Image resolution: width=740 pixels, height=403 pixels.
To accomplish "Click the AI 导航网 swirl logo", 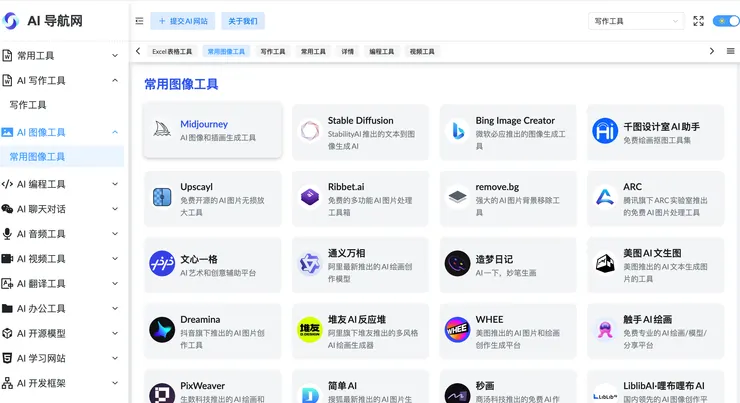I will click(10, 21).
